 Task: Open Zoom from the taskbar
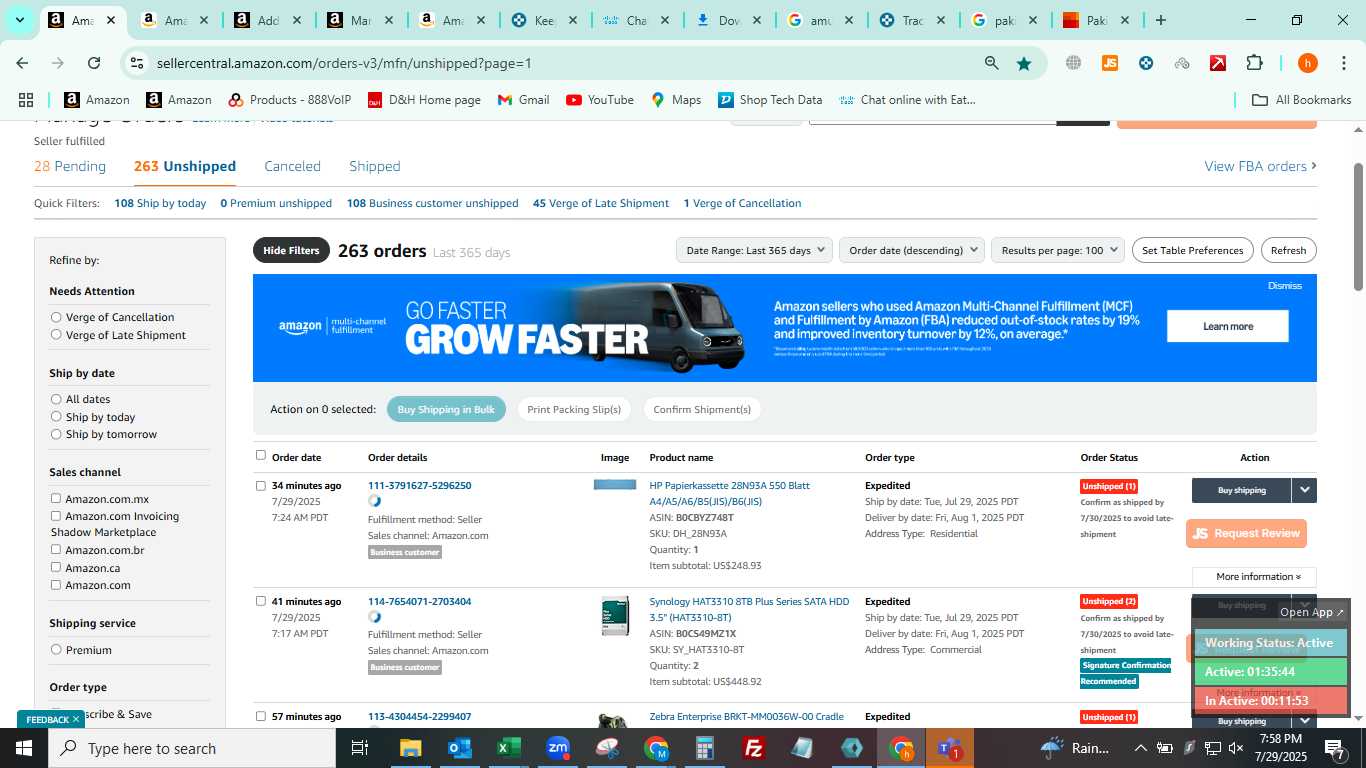click(x=558, y=748)
